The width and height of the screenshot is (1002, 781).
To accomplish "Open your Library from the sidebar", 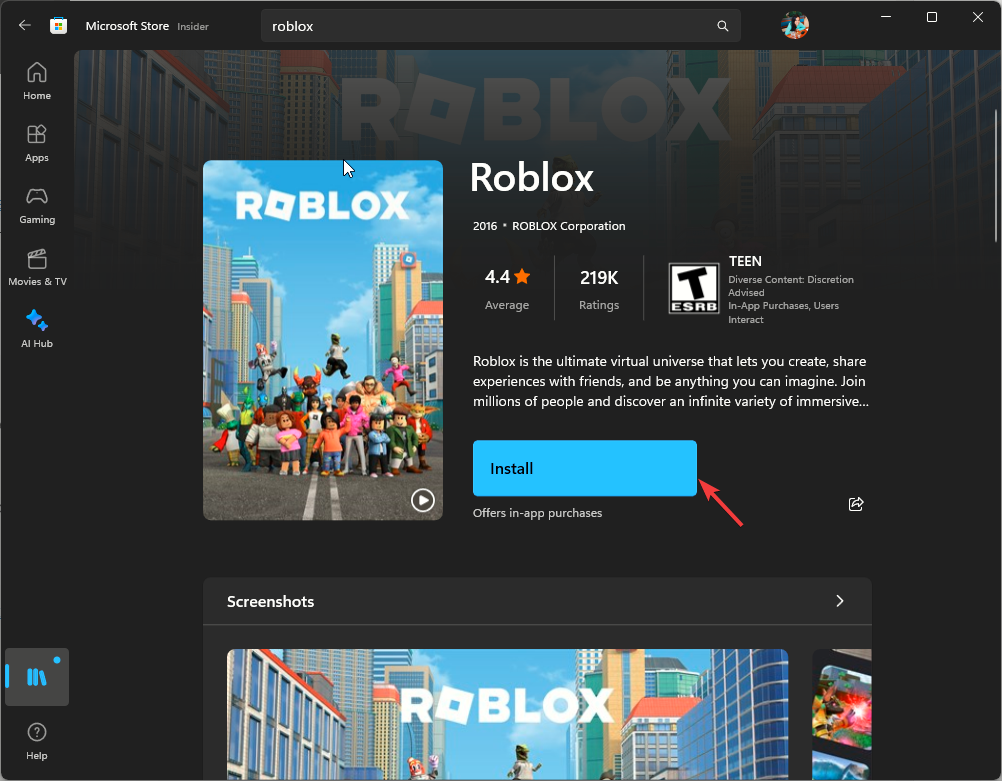I will click(36, 677).
